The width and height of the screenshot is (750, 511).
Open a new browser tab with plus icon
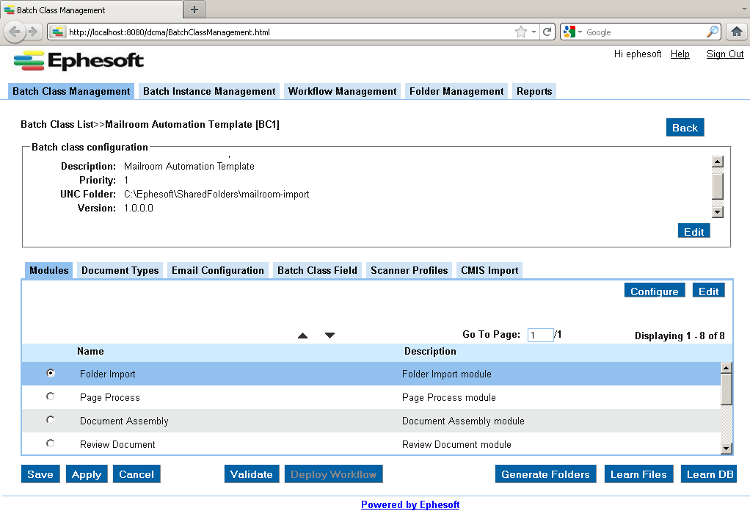click(195, 10)
